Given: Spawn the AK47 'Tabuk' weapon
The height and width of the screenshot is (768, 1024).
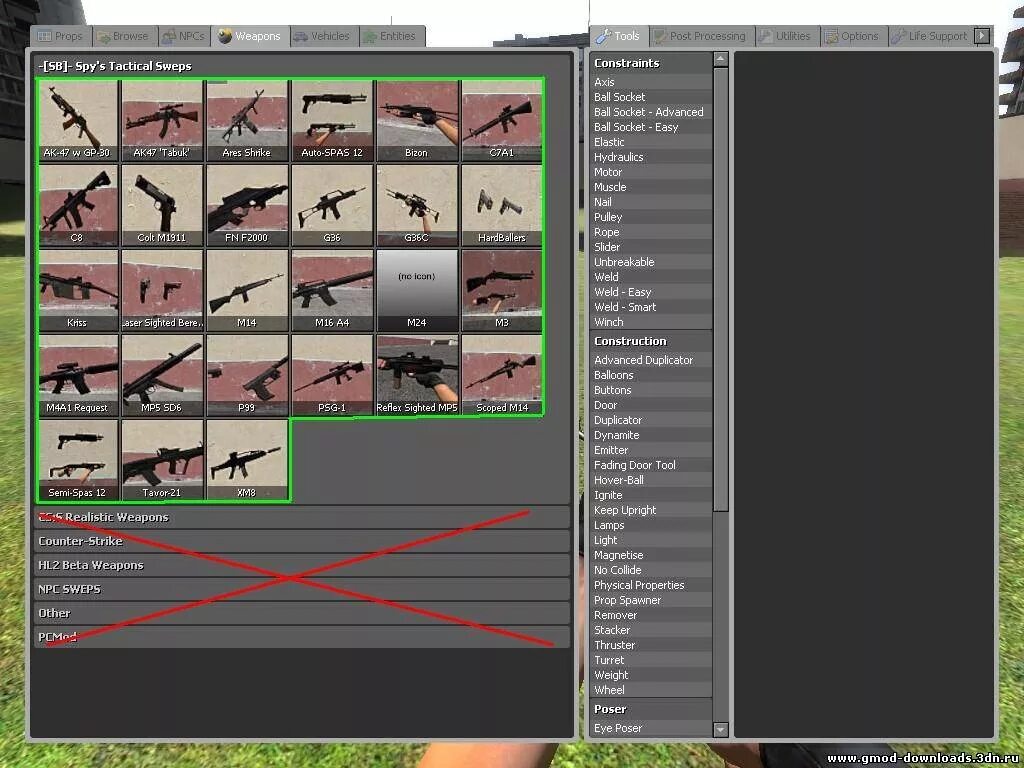Looking at the screenshot, I should 162,121.
